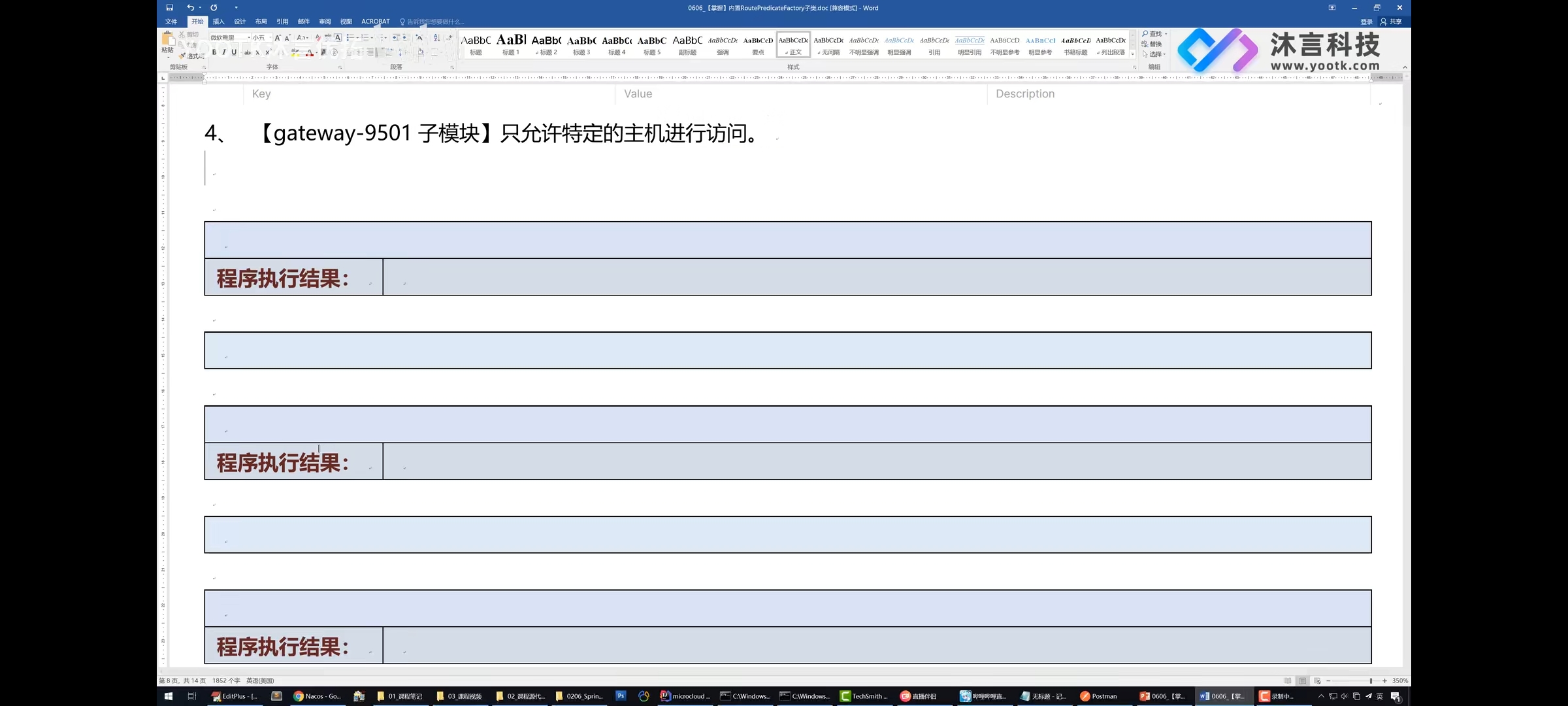The height and width of the screenshot is (706, 1568).
Task: Open the Numbering list dropdown
Action: click(372, 38)
